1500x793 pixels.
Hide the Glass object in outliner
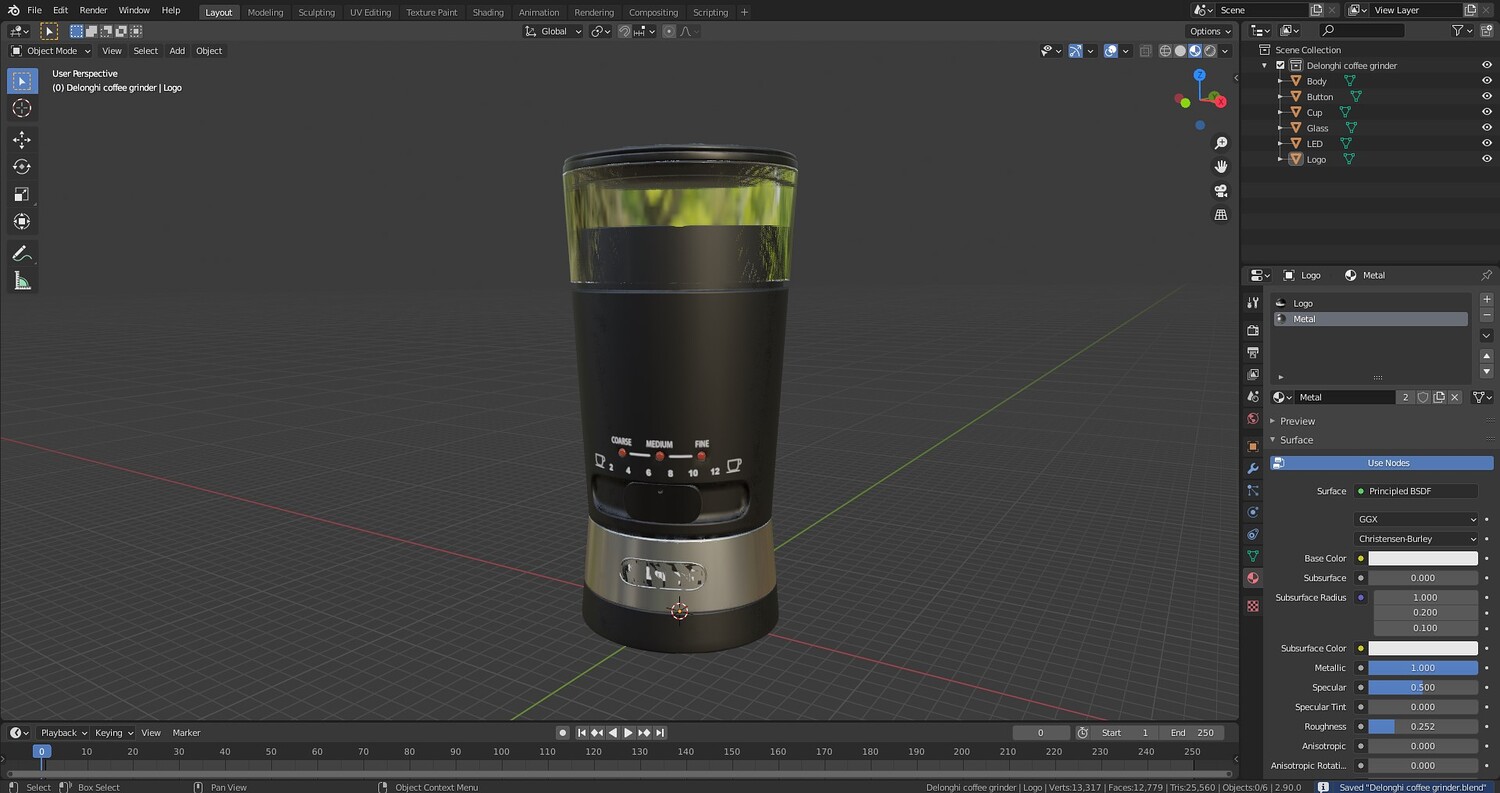[1487, 128]
